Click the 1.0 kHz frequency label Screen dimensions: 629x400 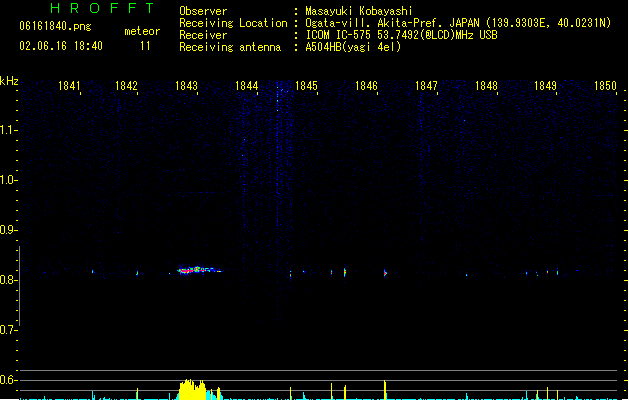click(8, 180)
